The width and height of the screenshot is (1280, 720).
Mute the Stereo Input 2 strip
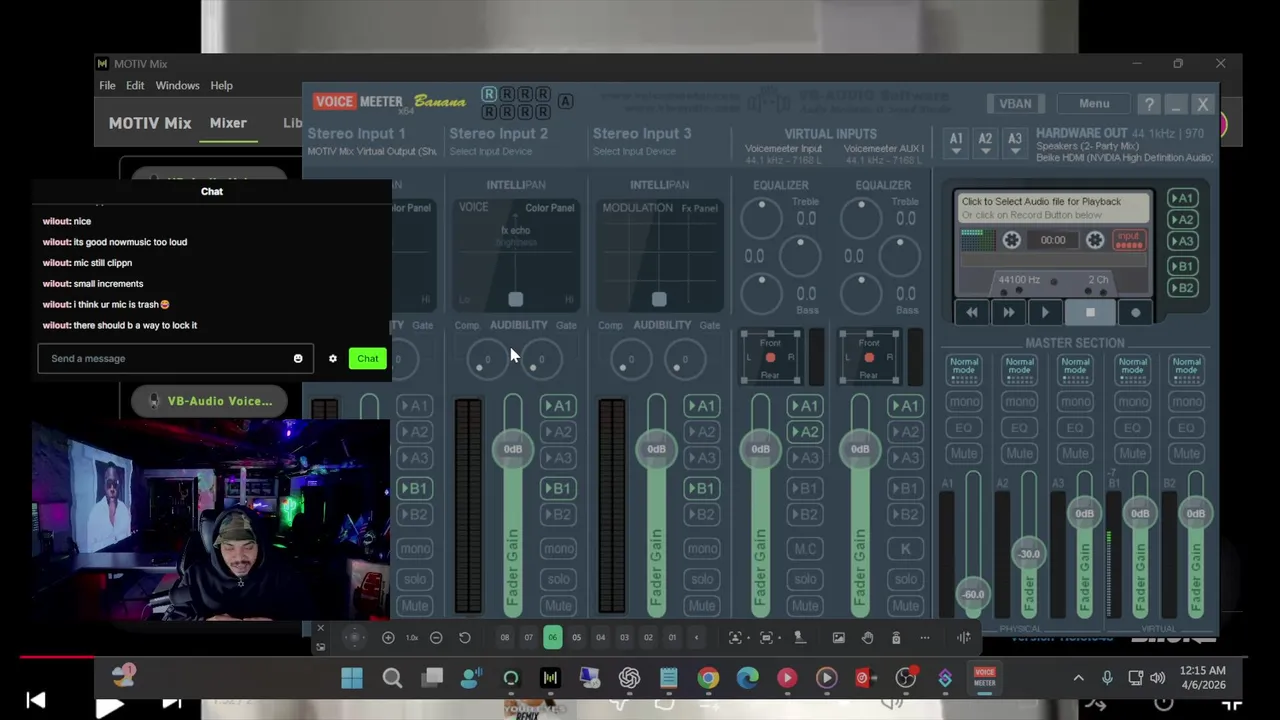pyautogui.click(x=558, y=606)
